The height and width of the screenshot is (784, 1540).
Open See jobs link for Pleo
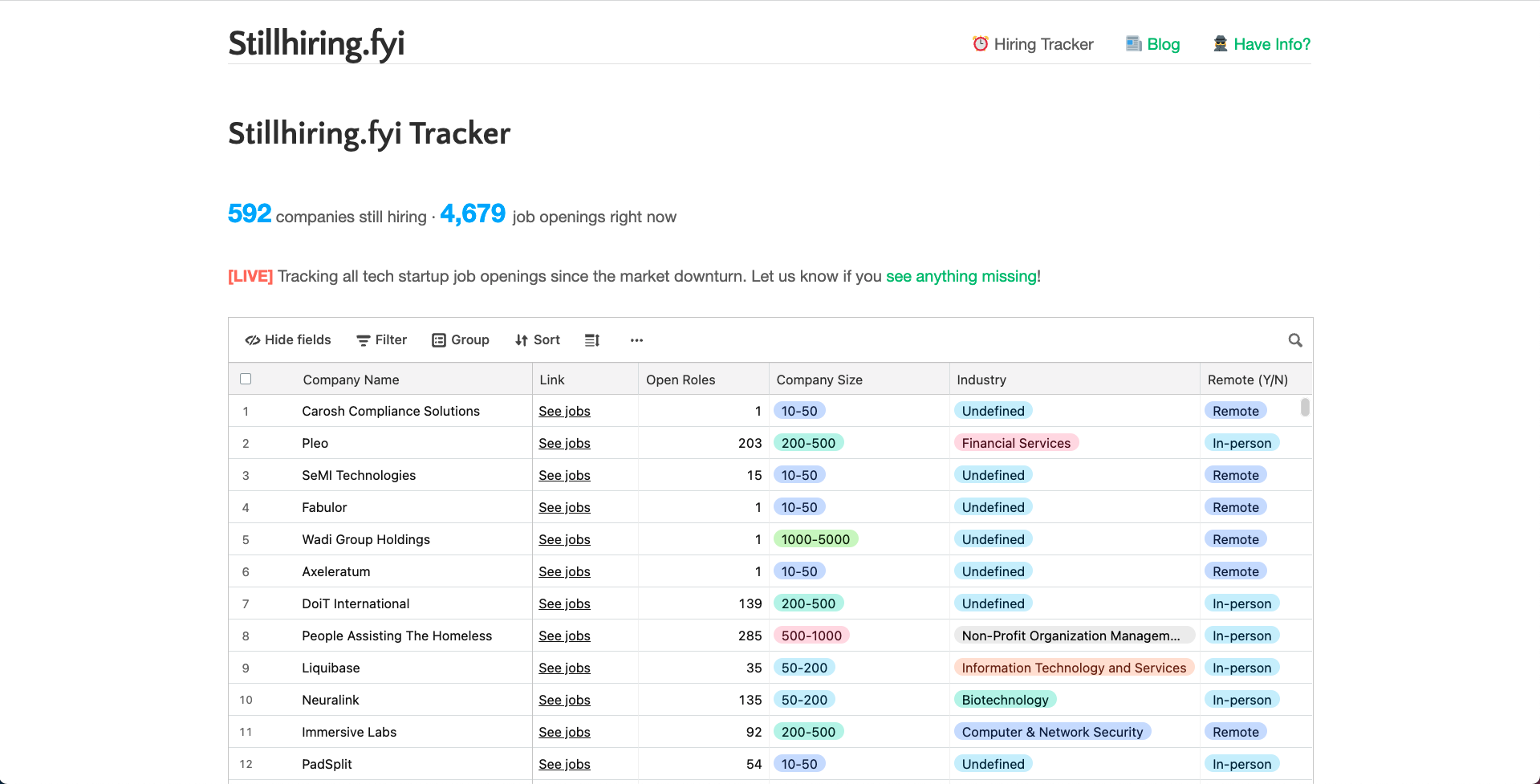click(x=564, y=443)
